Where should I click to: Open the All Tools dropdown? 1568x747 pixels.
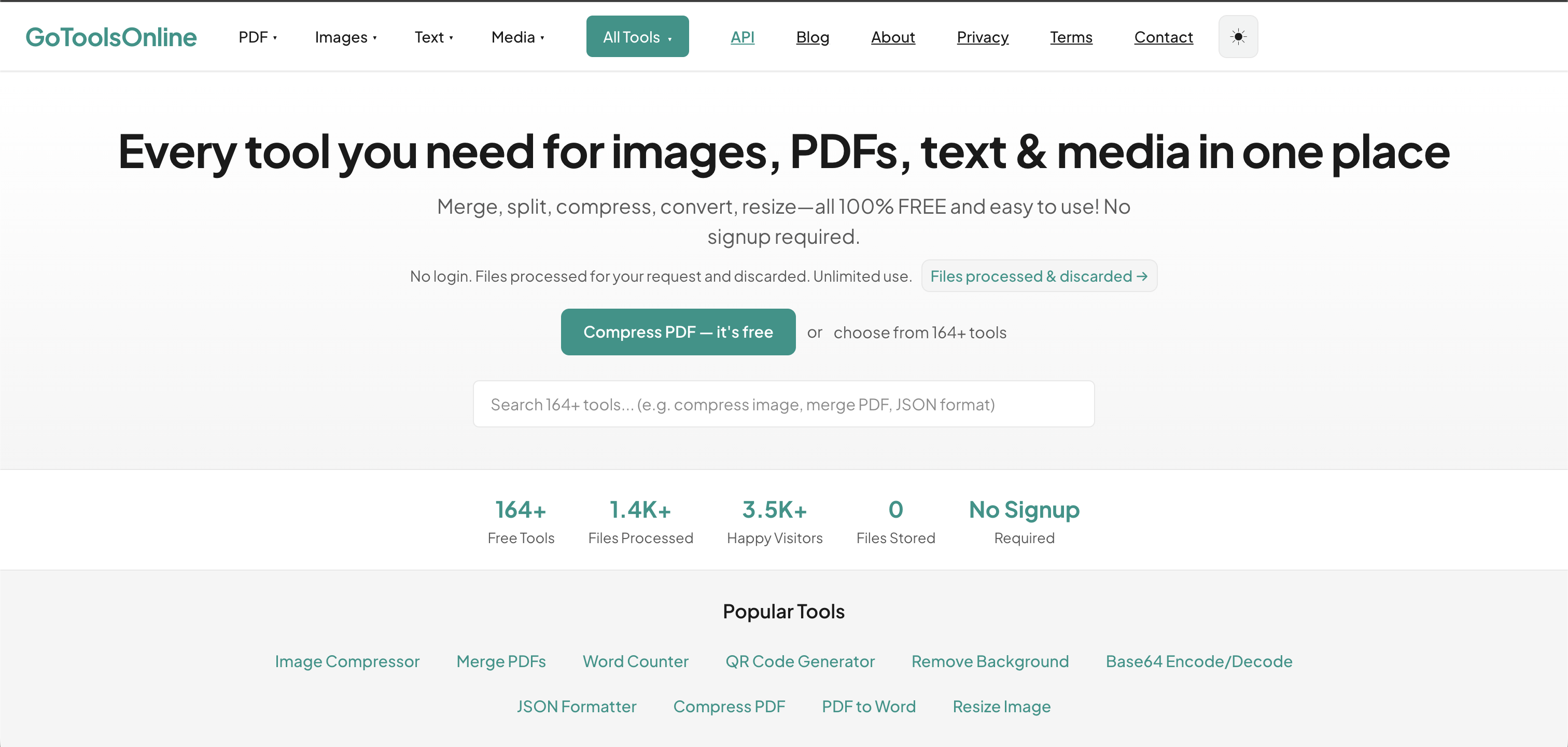[637, 36]
